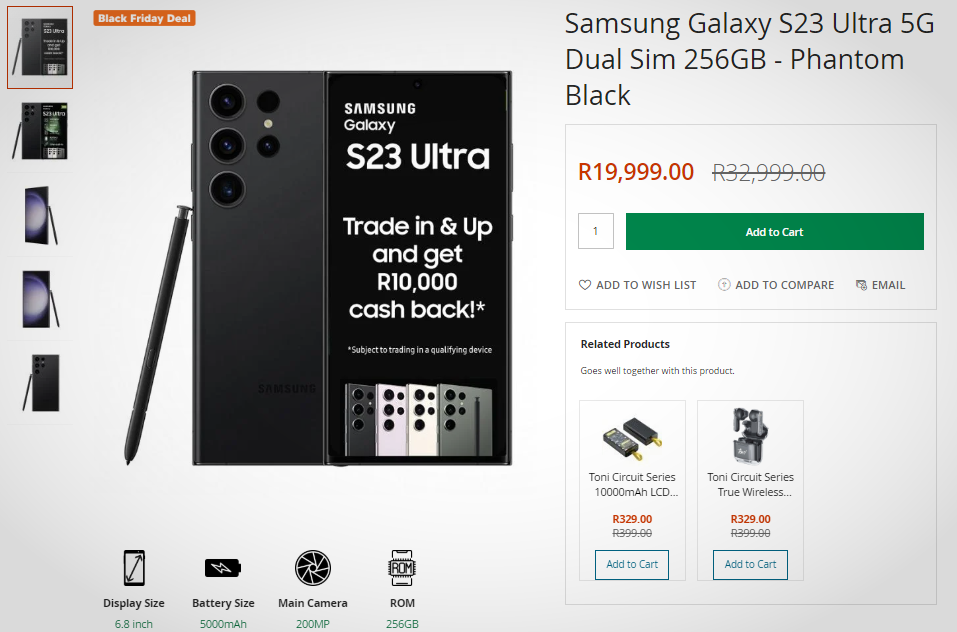Click the Email share icon

pyautogui.click(x=861, y=285)
